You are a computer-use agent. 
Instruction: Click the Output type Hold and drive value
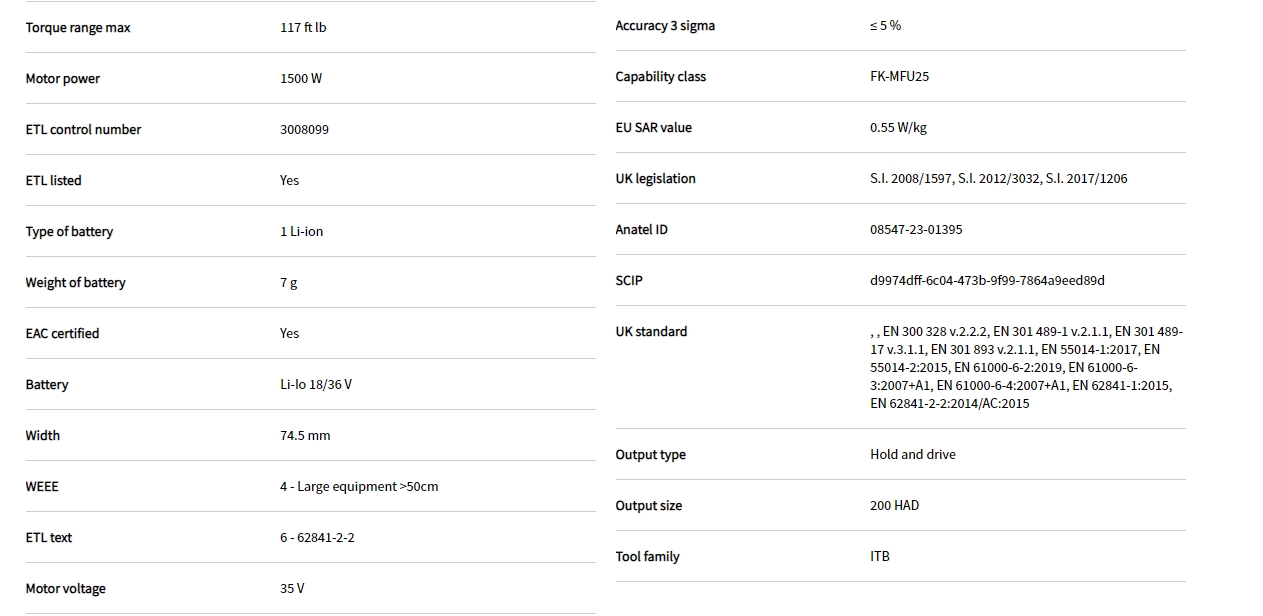tap(912, 455)
